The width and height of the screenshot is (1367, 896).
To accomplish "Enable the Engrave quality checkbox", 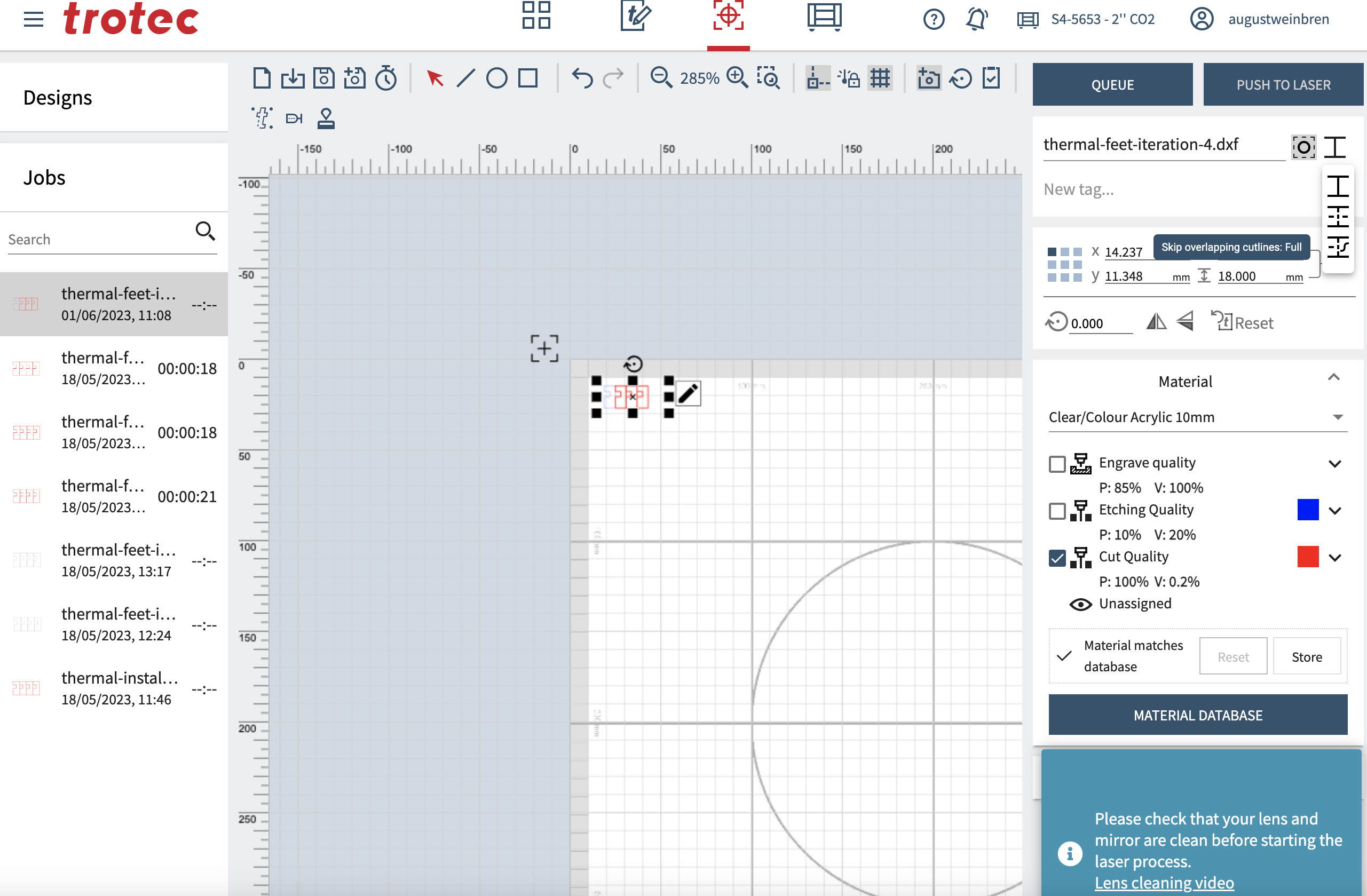I will point(1057,464).
